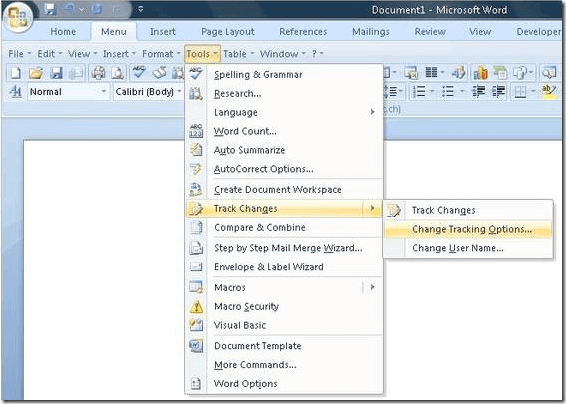Apply numbered list formatting
This screenshot has width=566, height=404.
pos(419,92)
